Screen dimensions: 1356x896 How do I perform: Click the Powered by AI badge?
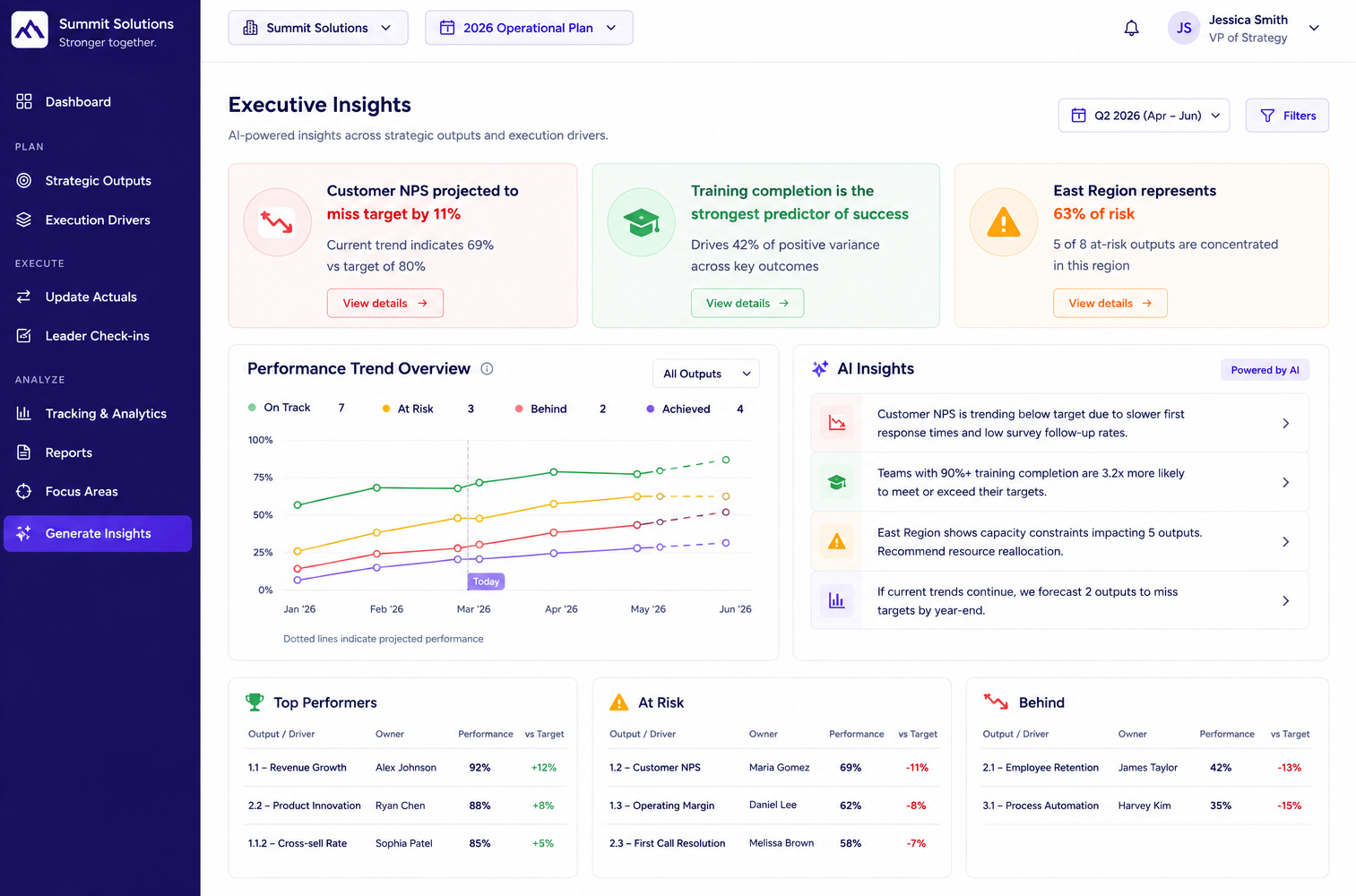coord(1265,370)
